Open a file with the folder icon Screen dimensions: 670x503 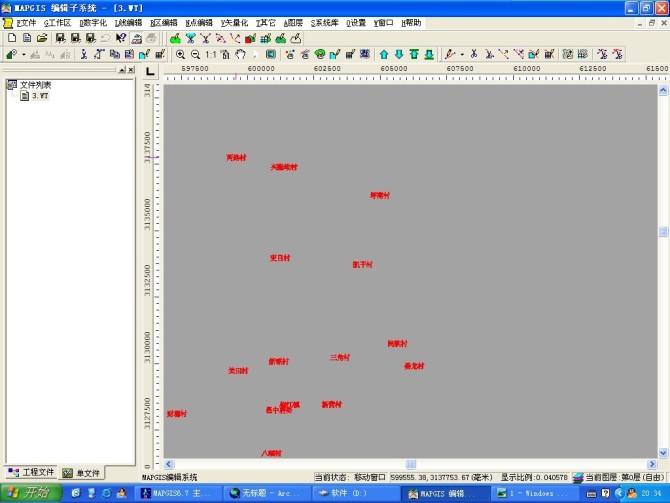(41, 38)
